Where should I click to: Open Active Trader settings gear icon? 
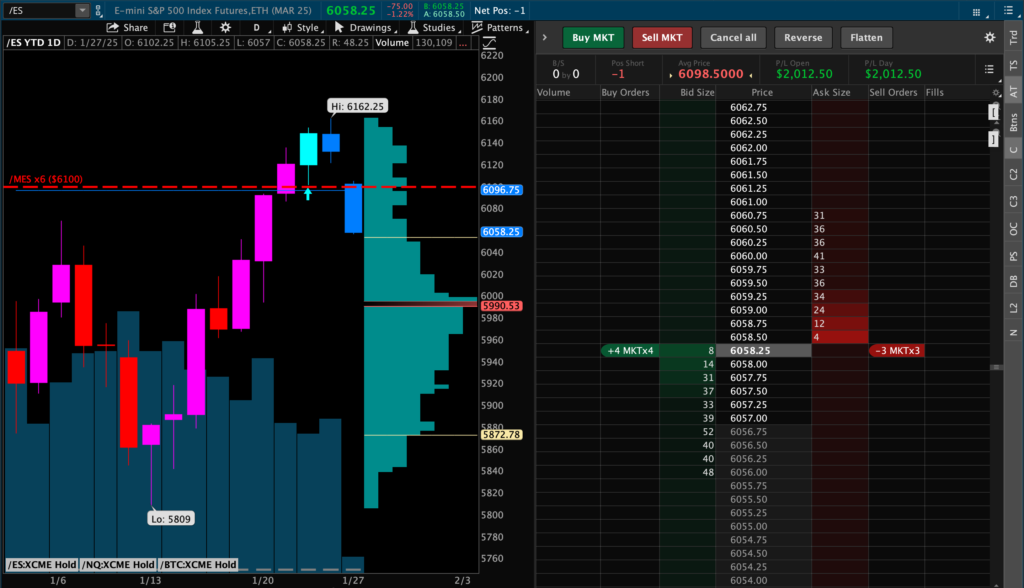pyautogui.click(x=989, y=37)
